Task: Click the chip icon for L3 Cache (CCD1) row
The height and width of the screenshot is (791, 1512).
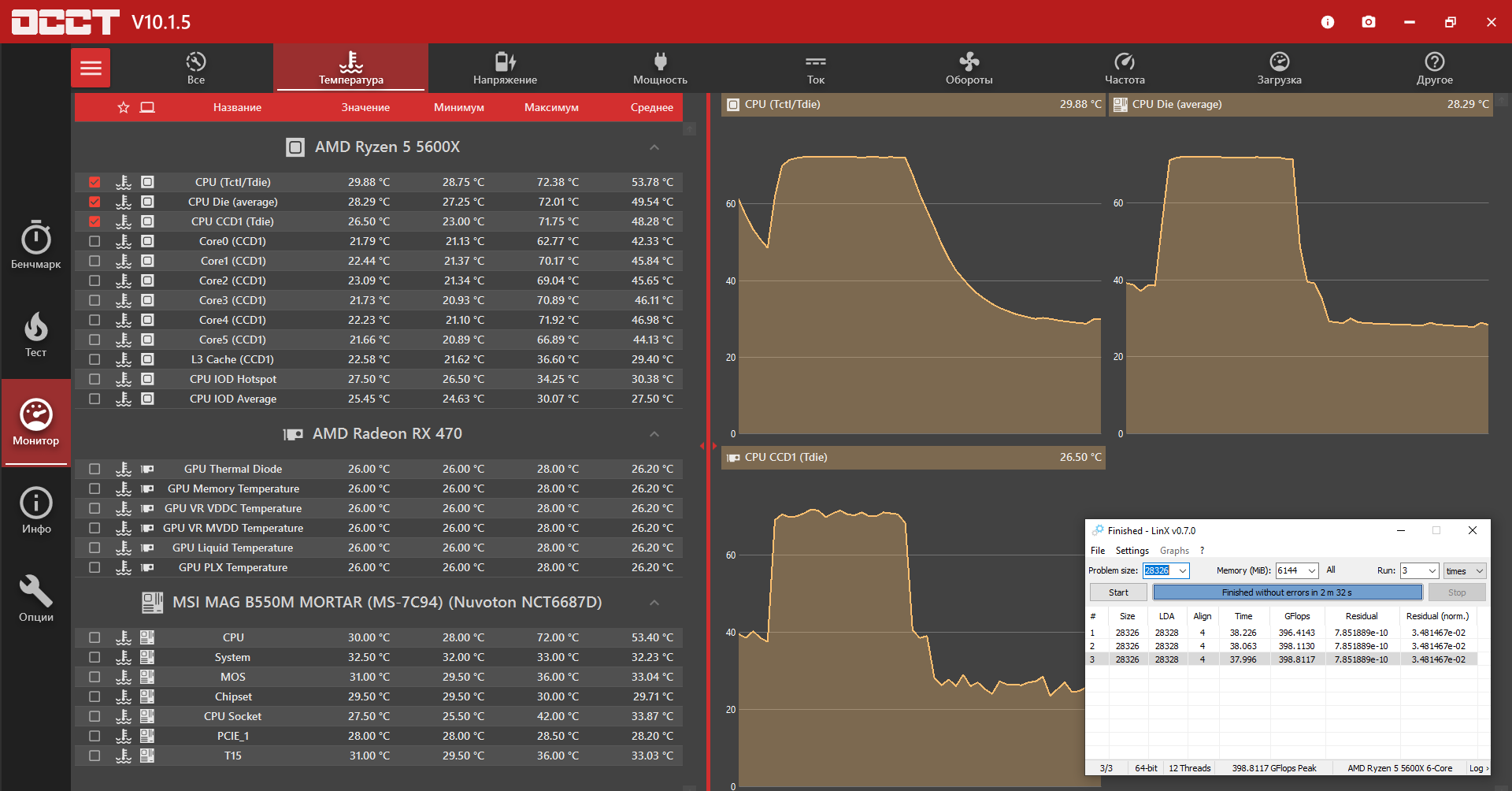Action: 147,359
